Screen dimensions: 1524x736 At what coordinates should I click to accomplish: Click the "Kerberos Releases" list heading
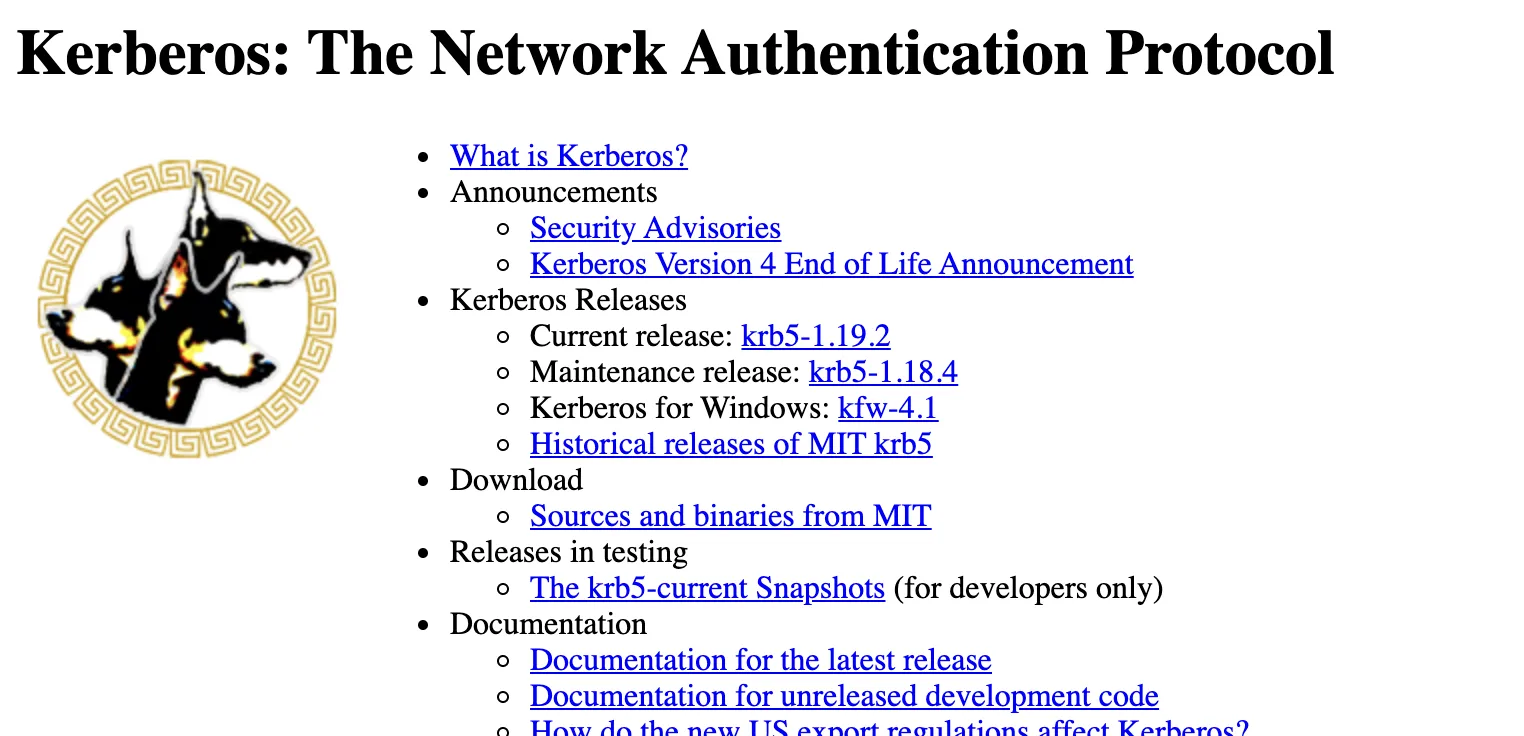pyautogui.click(x=568, y=300)
